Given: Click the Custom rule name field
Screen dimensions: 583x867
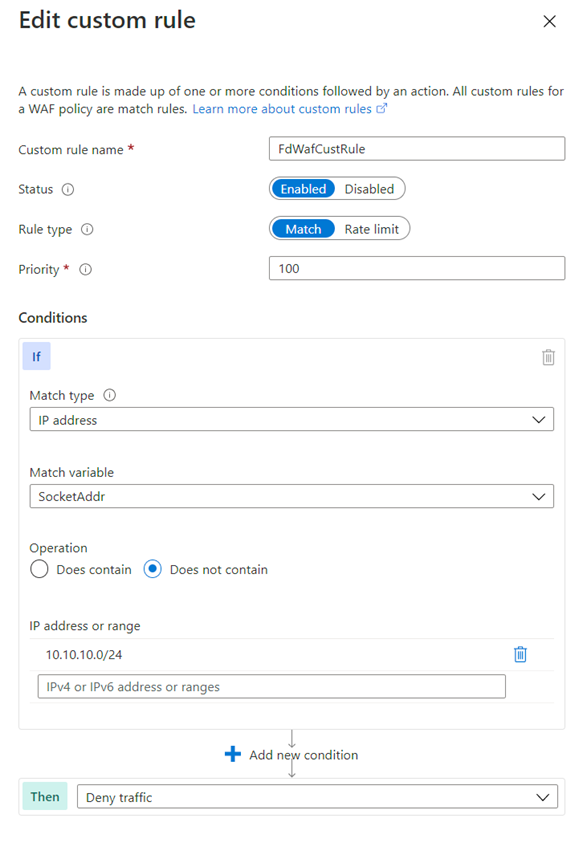Looking at the screenshot, I should coord(417,149).
